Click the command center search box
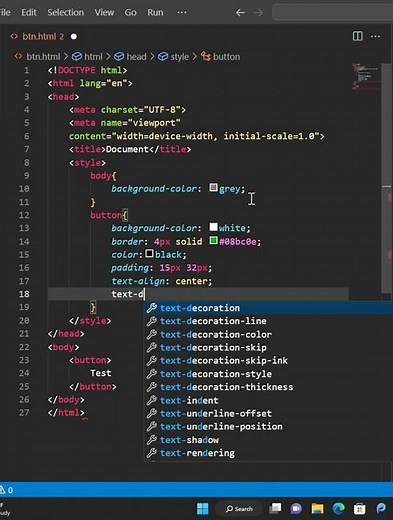Screen dimensions: 393x520 pyautogui.click(x=333, y=13)
